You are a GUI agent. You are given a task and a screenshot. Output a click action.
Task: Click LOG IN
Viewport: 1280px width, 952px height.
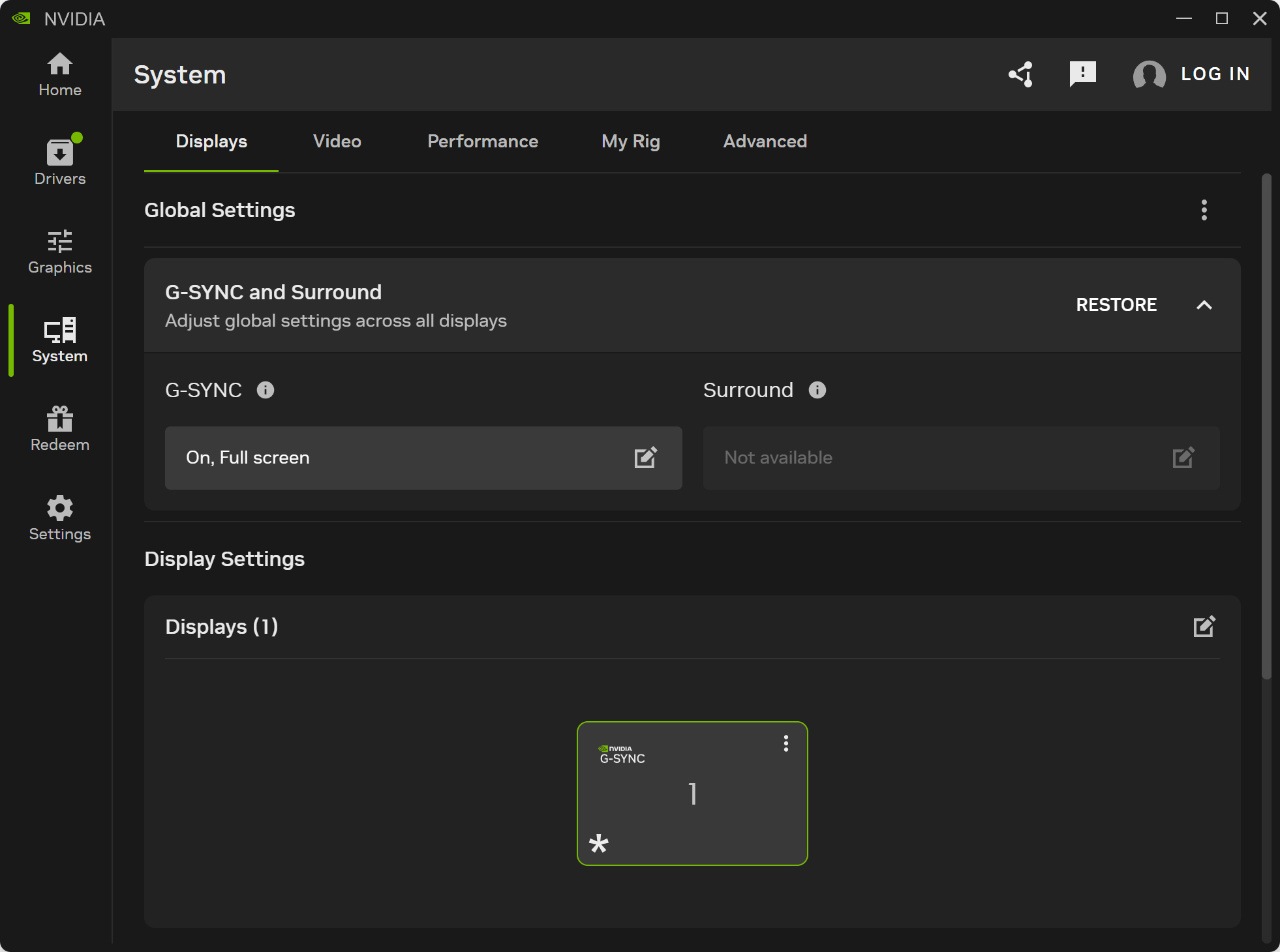pos(1215,74)
